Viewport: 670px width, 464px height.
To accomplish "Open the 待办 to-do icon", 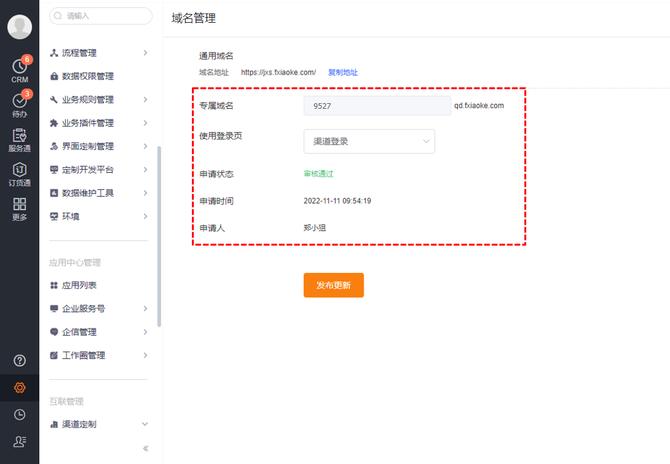I will coord(19,101).
